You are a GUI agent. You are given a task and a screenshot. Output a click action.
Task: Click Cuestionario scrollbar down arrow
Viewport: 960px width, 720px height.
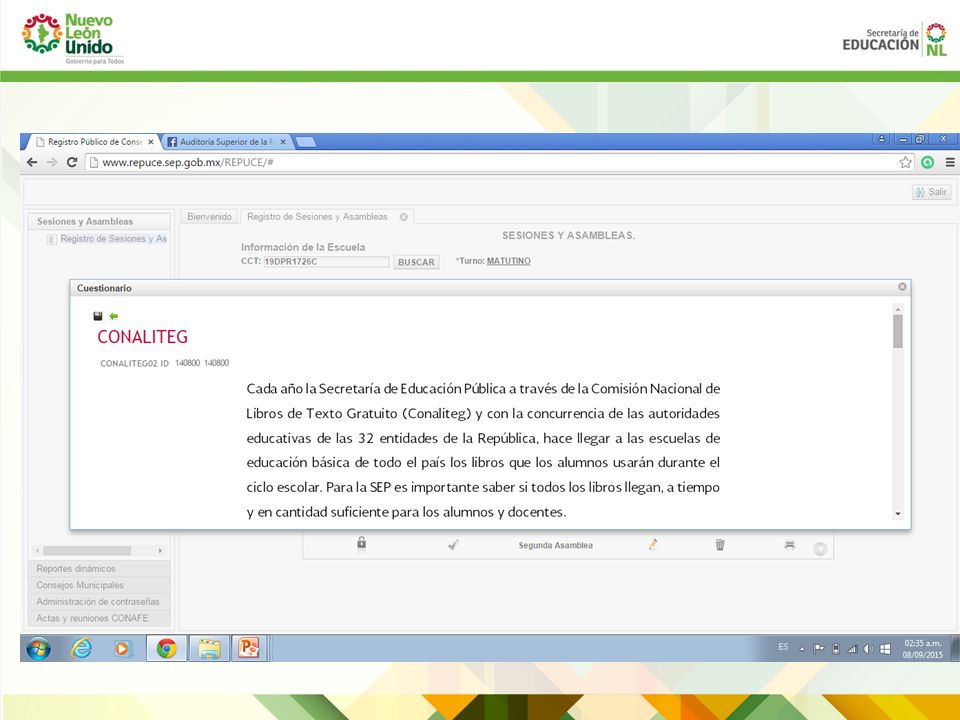click(x=898, y=514)
